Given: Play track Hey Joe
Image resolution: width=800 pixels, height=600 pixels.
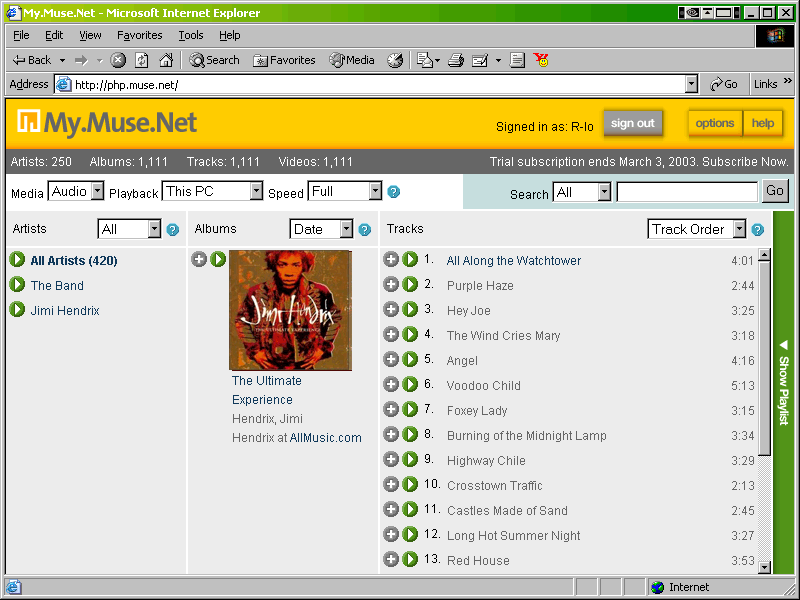Looking at the screenshot, I should (x=410, y=309).
